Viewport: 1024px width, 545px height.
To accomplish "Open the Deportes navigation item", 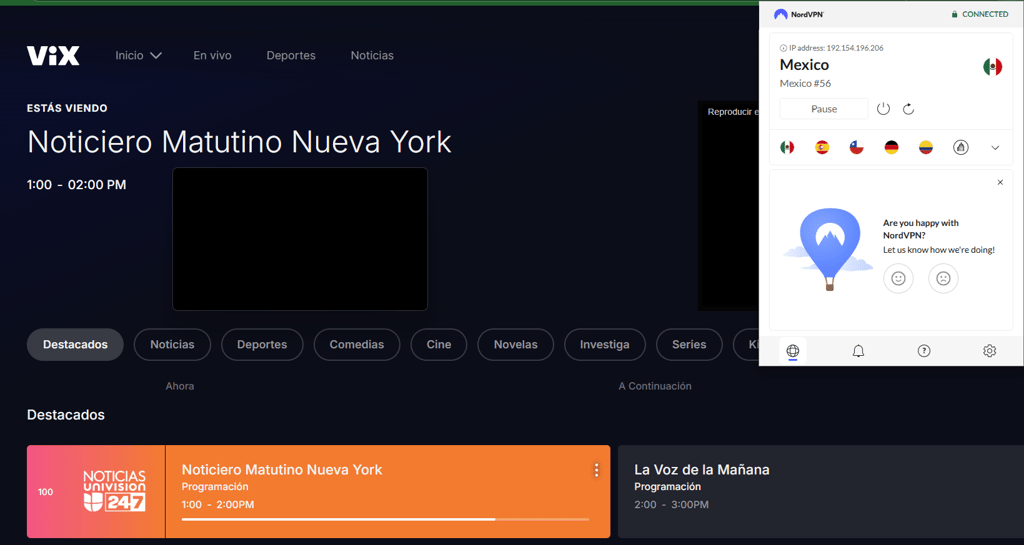I will point(291,55).
